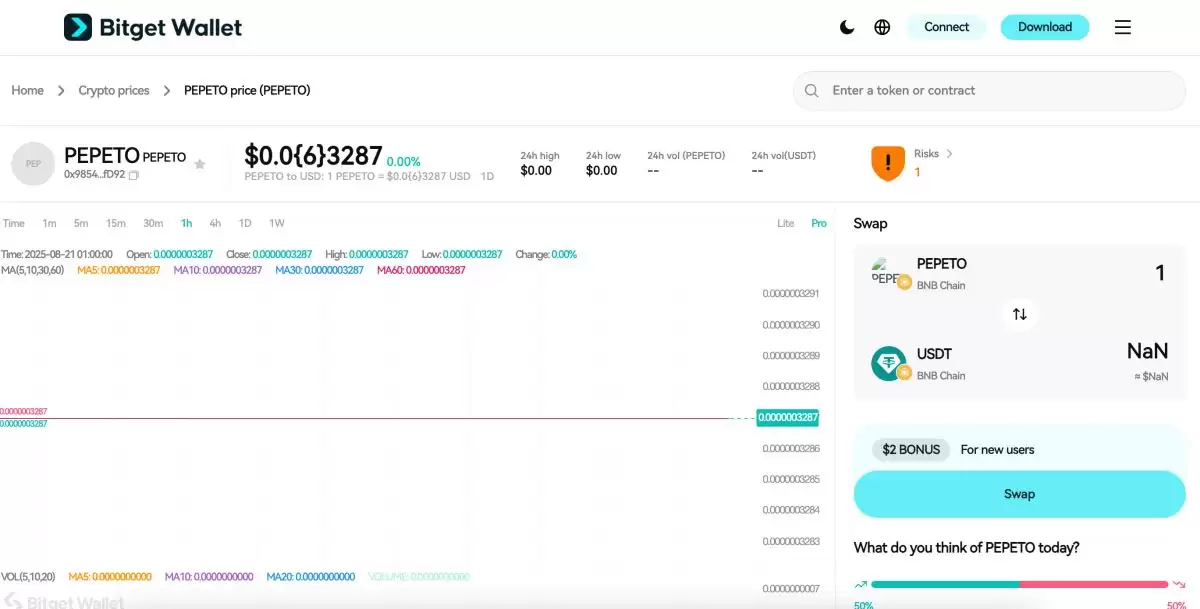The image size is (1200, 609).
Task: Select the 15m chart interval
Action: point(116,223)
